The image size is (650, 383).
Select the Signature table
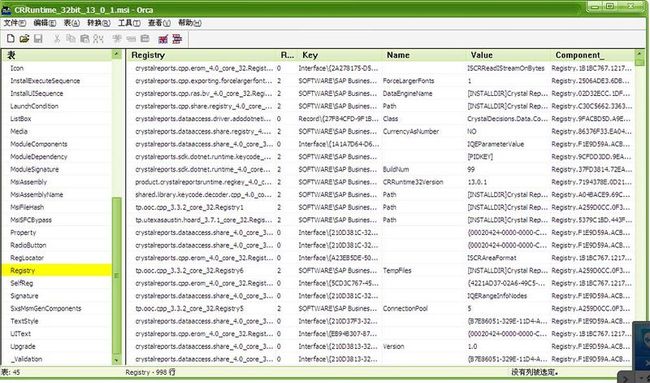pos(24,296)
